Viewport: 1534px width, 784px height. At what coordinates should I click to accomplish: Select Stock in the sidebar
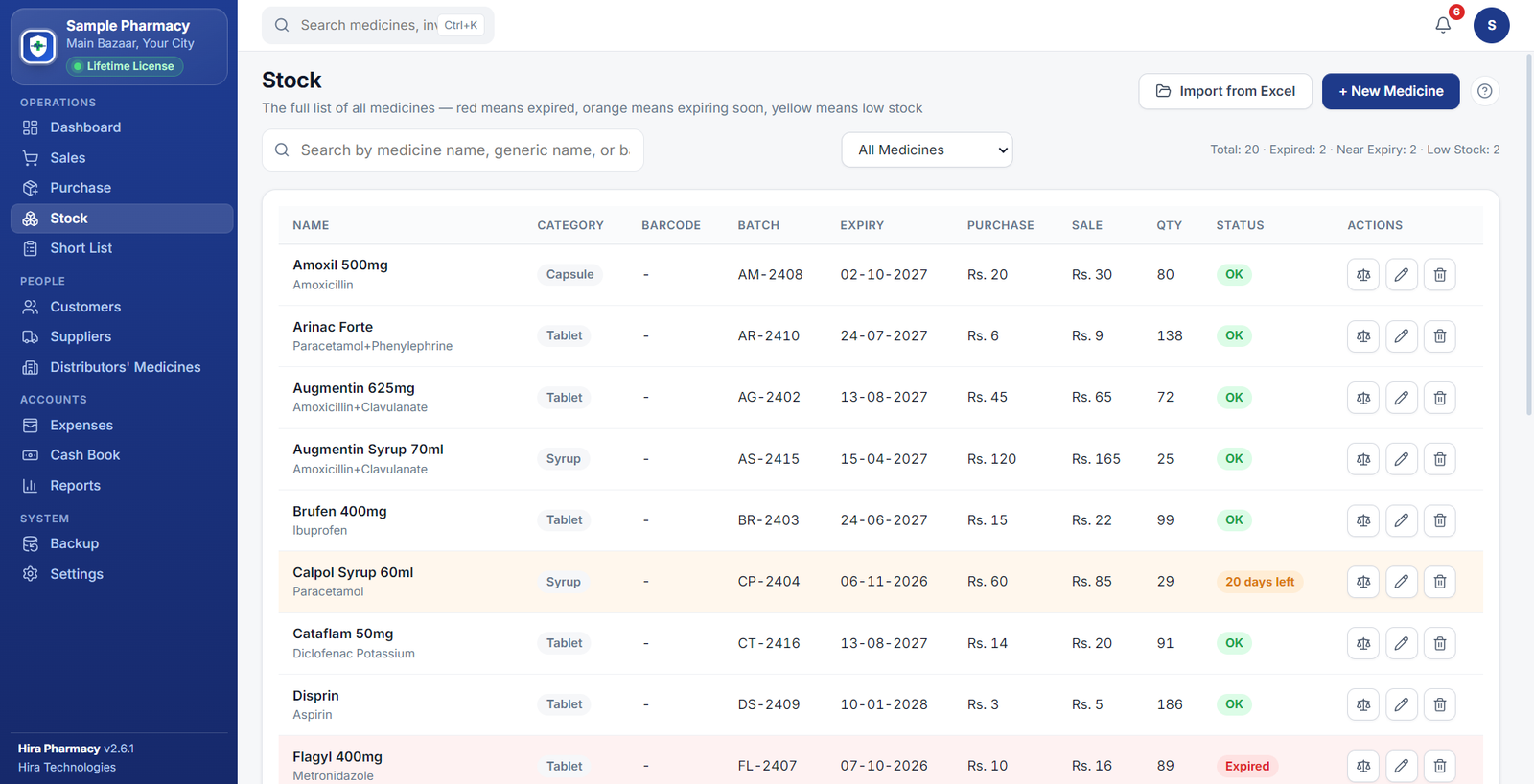pos(122,219)
